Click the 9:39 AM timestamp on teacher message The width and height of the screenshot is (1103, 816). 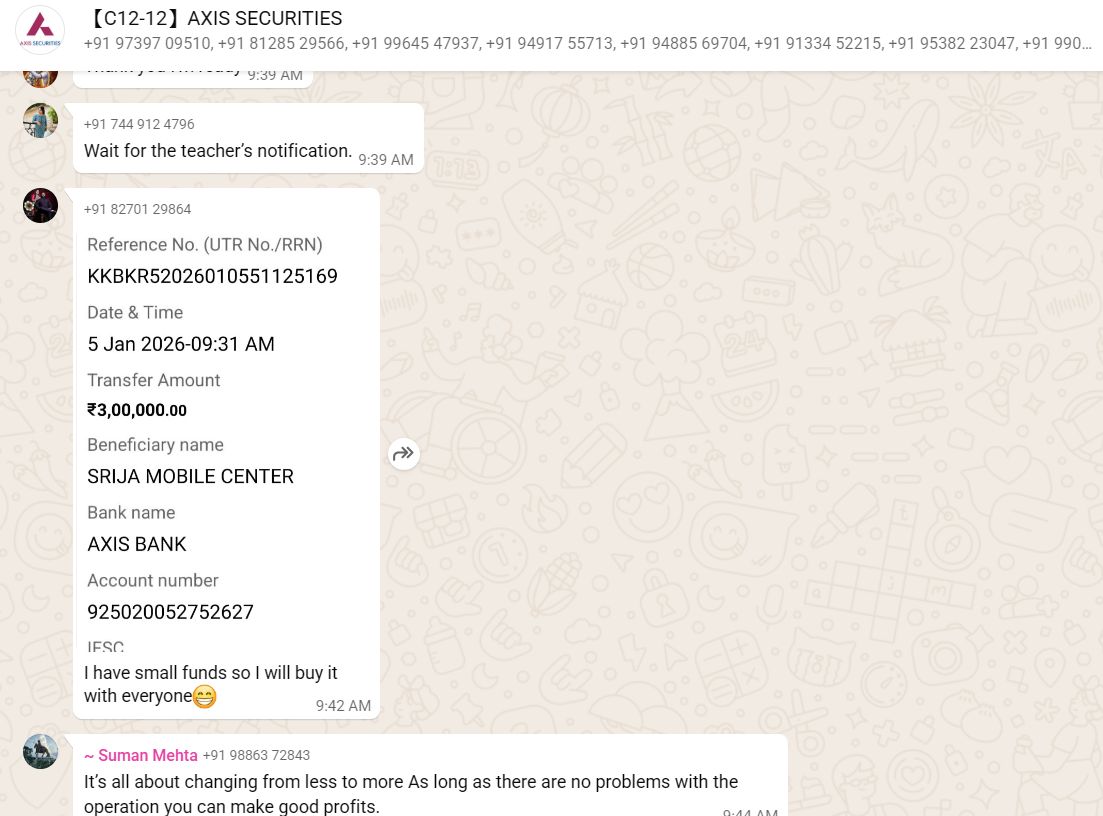pyautogui.click(x=385, y=160)
